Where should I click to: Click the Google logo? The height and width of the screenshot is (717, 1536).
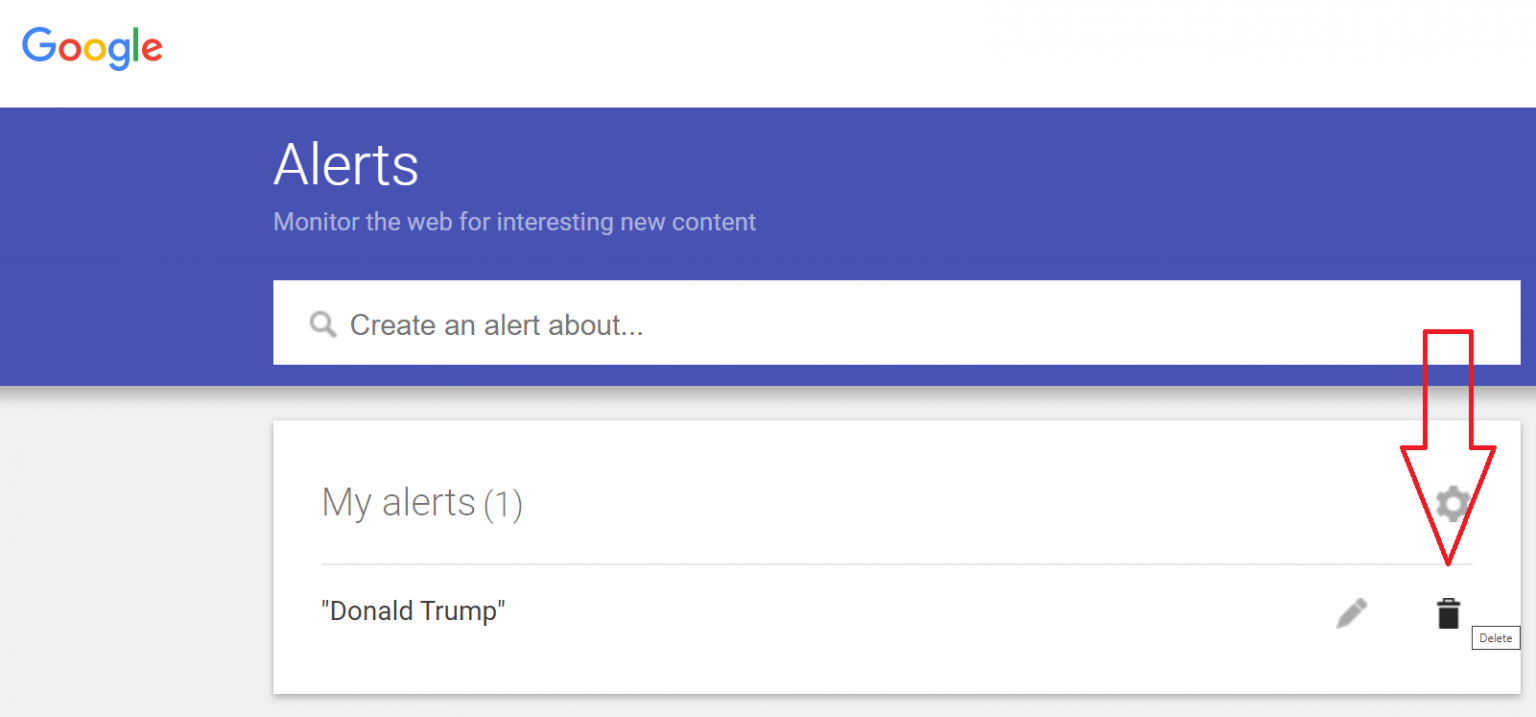[92, 46]
